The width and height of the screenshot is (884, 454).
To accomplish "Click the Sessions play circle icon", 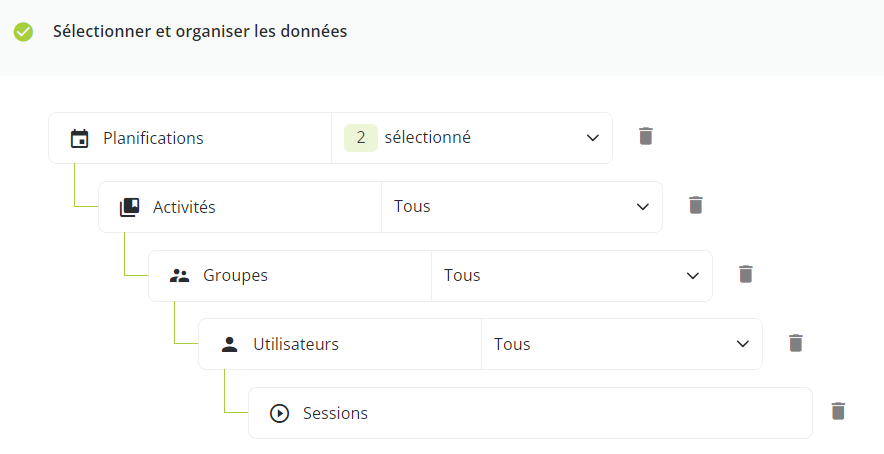I will (x=279, y=413).
